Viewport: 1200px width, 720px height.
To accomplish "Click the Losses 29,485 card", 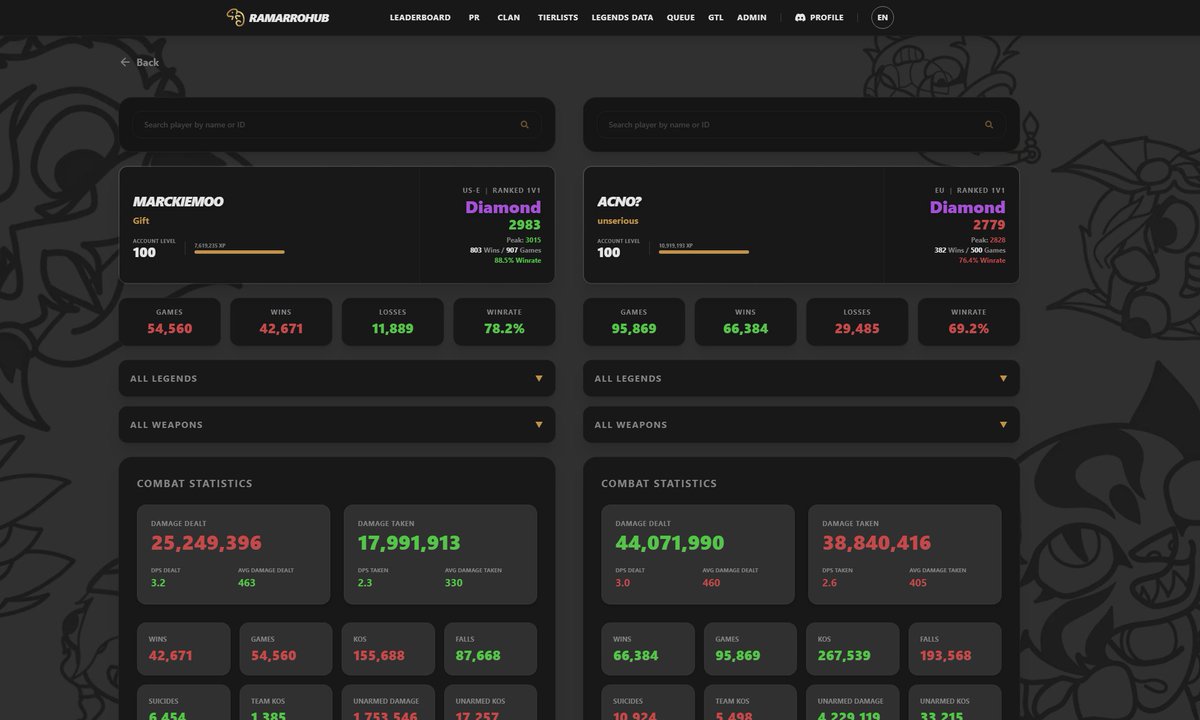I will [x=857, y=322].
